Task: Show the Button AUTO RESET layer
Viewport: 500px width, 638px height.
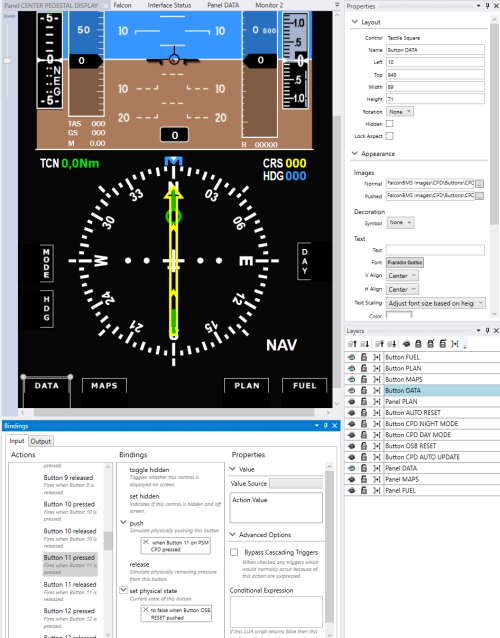Action: [x=352, y=413]
